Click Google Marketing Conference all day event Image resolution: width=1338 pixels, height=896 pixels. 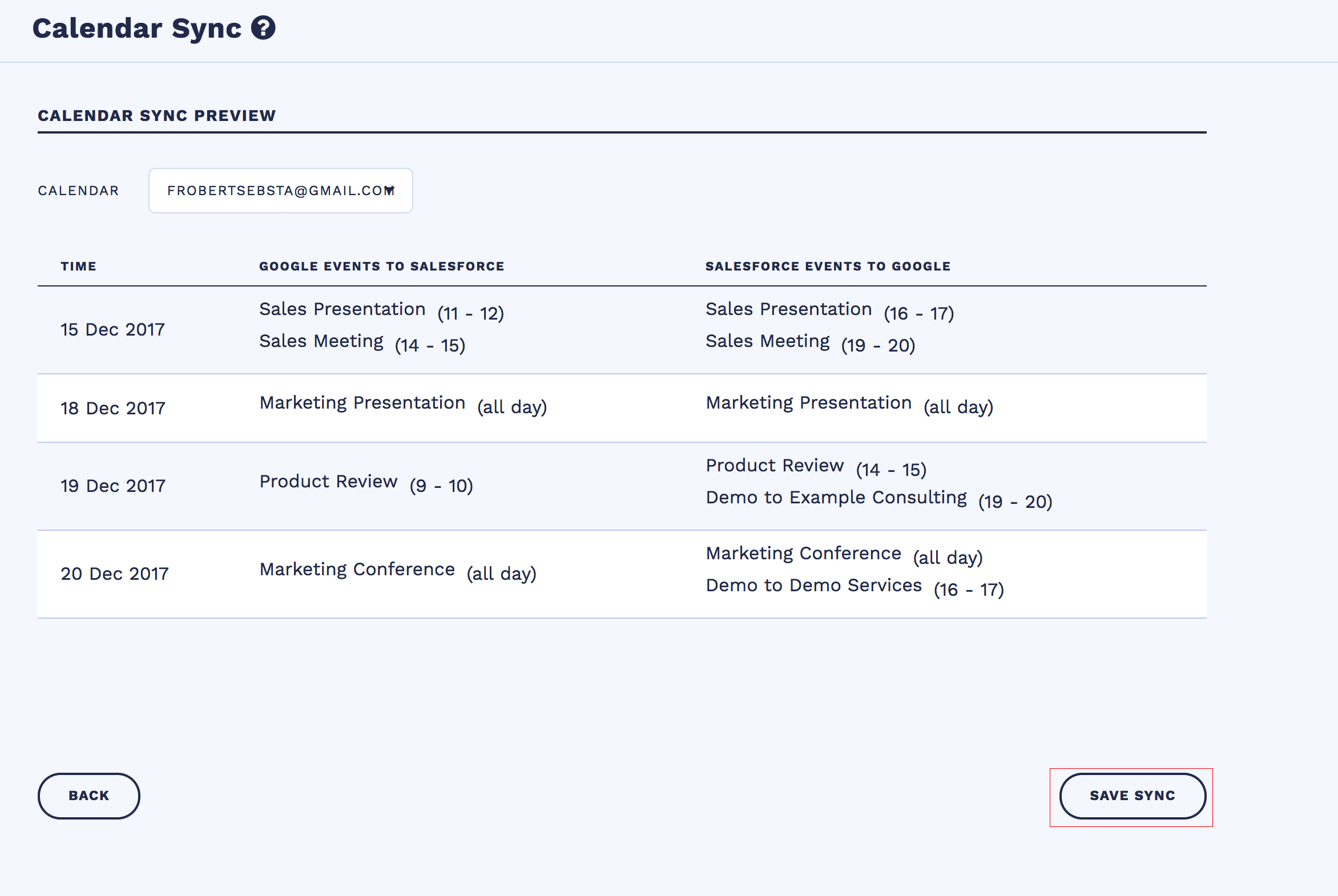tap(397, 571)
